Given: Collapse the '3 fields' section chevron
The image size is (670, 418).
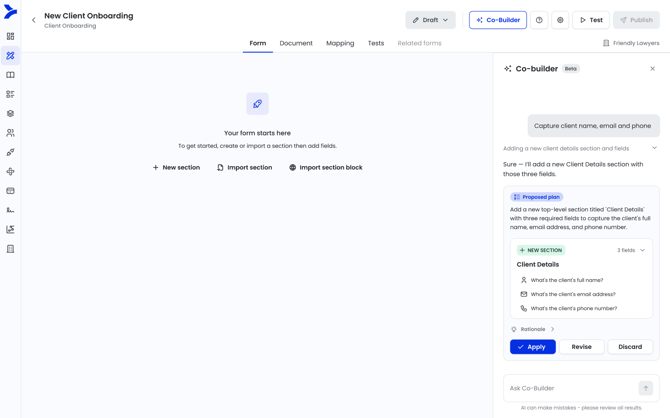Looking at the screenshot, I should point(642,250).
